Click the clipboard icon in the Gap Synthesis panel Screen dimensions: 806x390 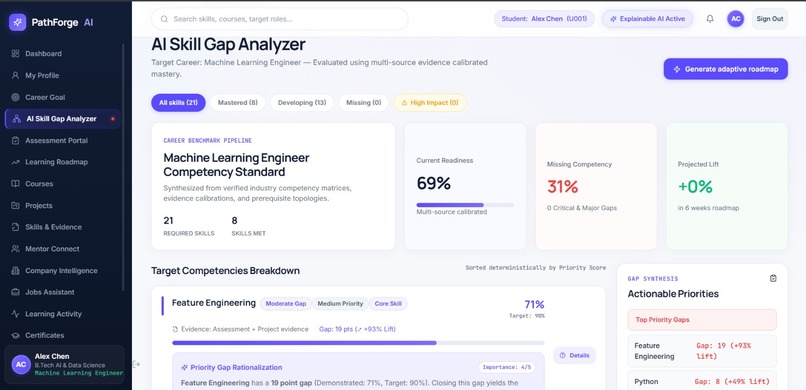coord(773,278)
